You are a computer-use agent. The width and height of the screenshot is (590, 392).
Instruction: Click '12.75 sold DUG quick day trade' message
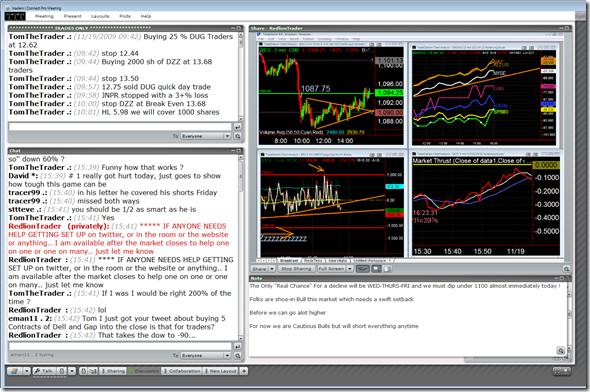(156, 87)
